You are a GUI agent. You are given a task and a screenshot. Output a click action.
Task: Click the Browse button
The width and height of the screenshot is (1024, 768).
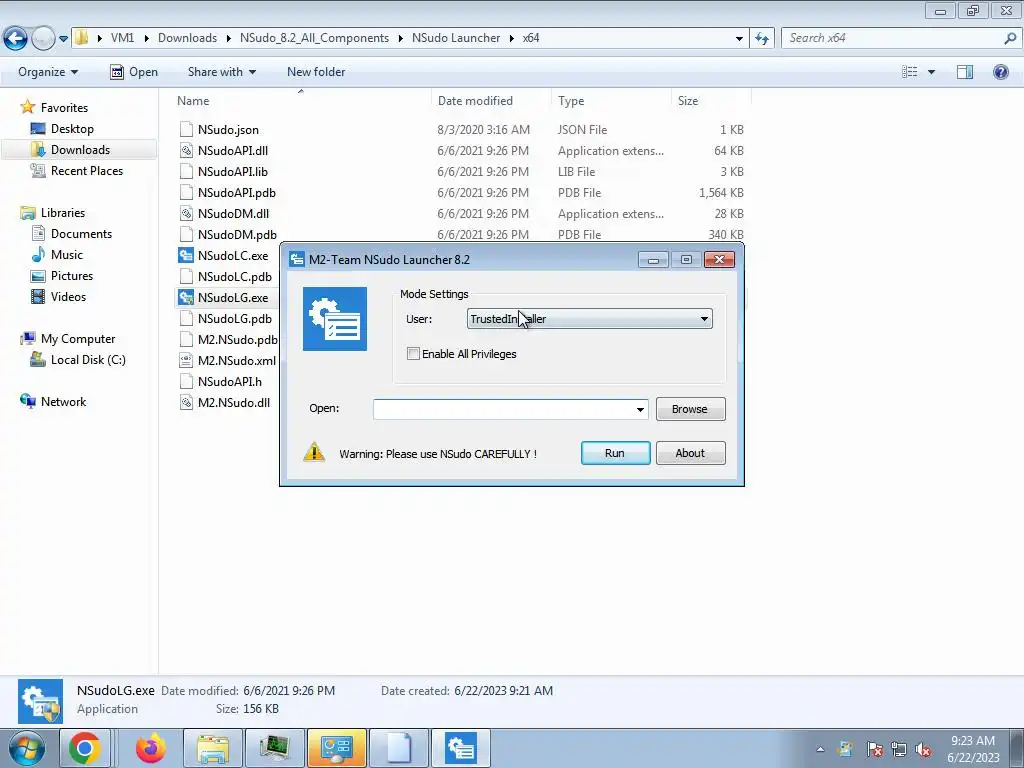click(690, 409)
